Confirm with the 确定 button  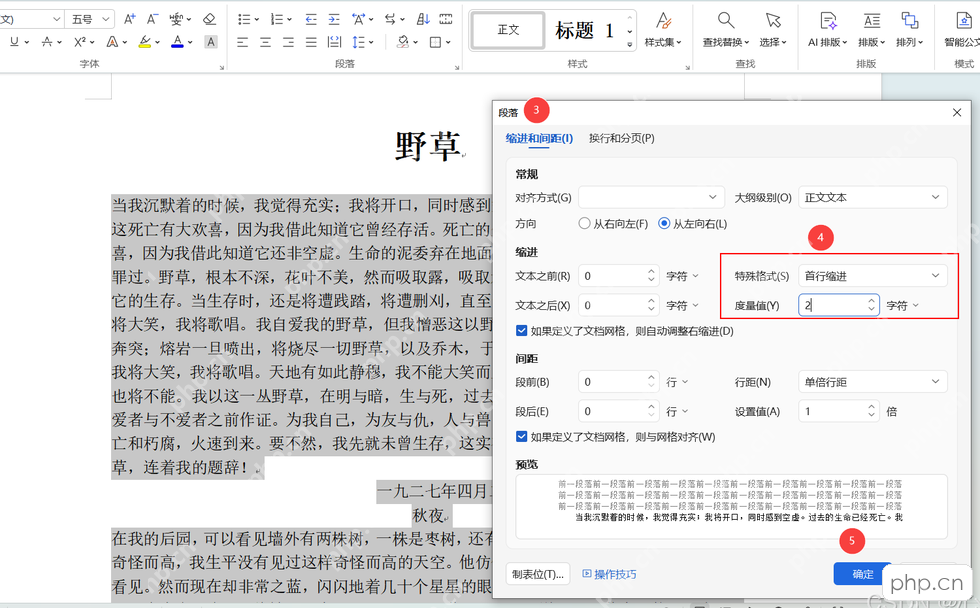click(x=863, y=574)
